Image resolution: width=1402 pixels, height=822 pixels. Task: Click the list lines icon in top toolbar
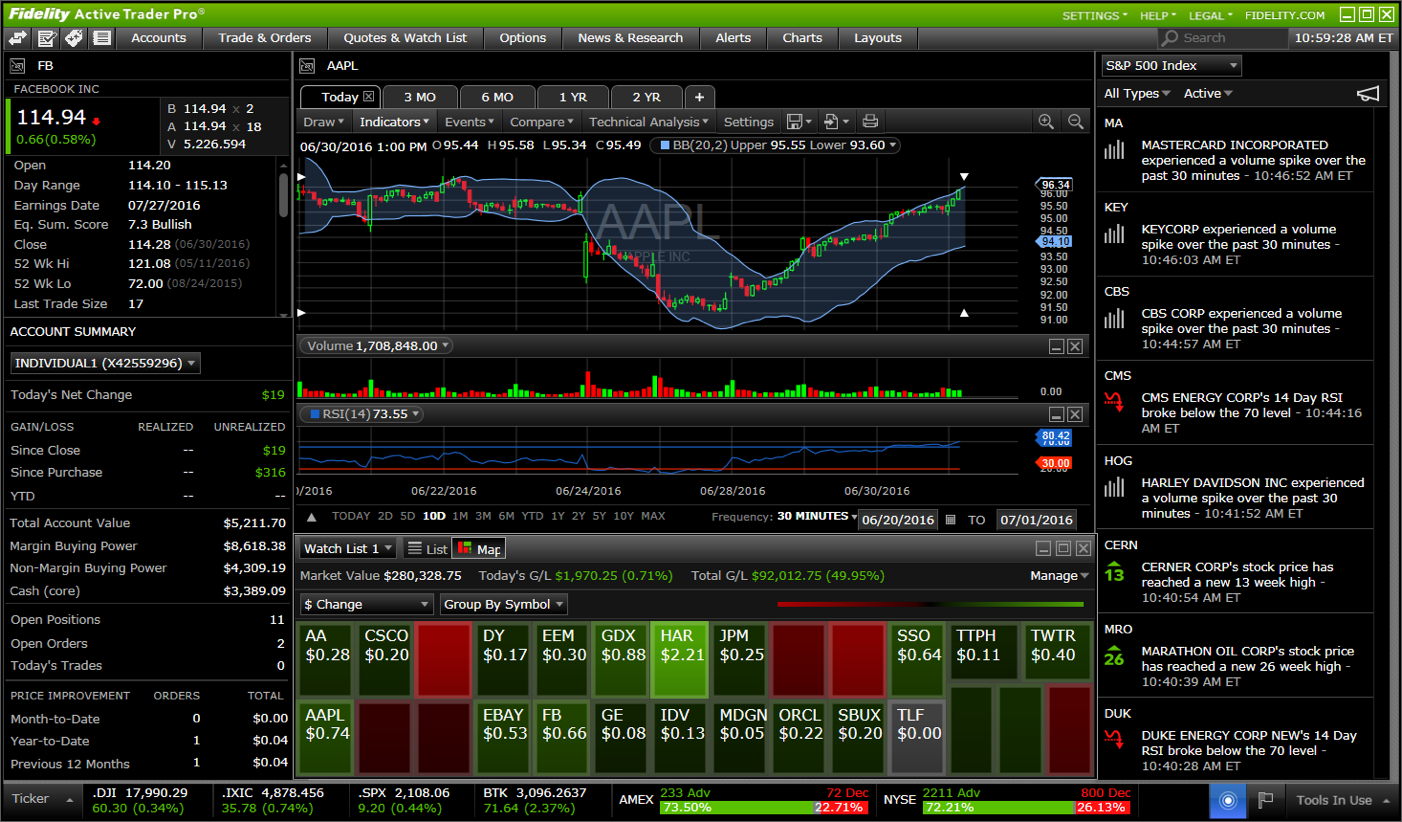pos(101,38)
